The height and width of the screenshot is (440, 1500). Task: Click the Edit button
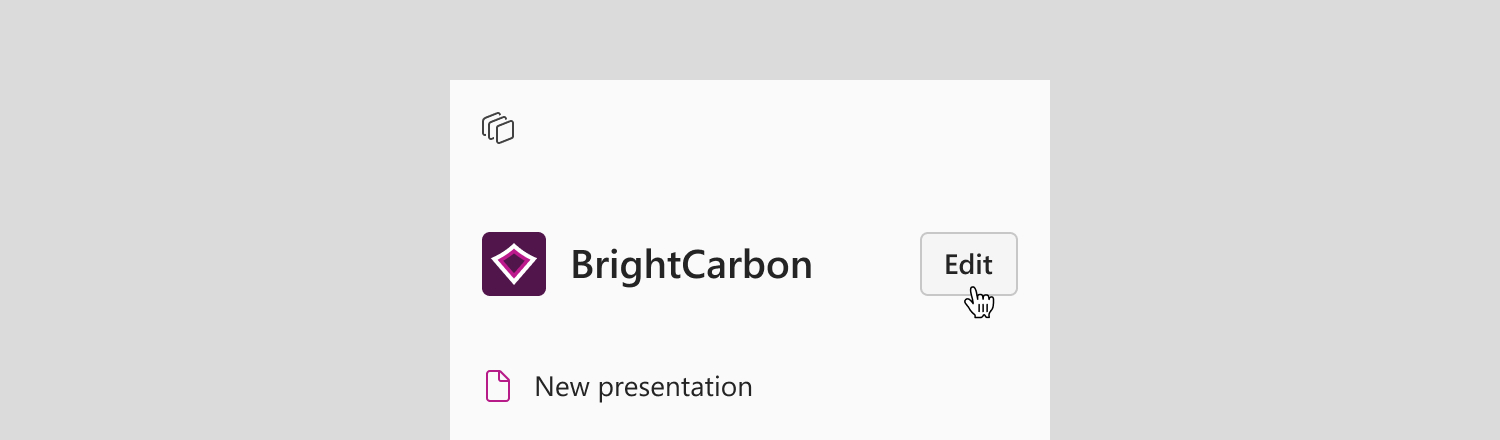[x=969, y=264]
